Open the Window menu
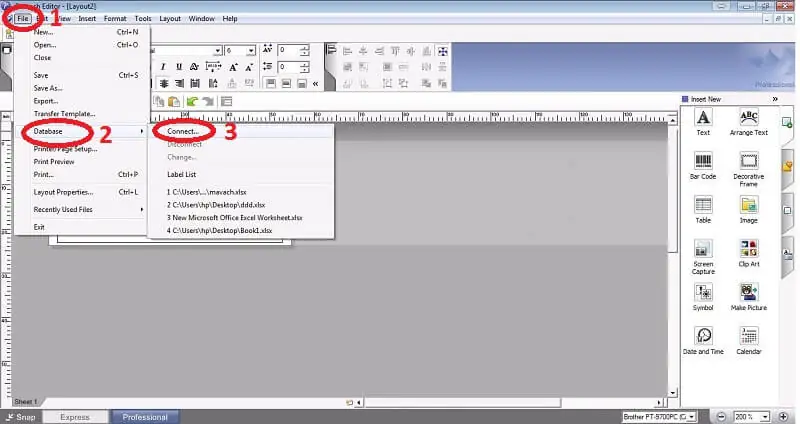The image size is (800, 424). (x=202, y=18)
